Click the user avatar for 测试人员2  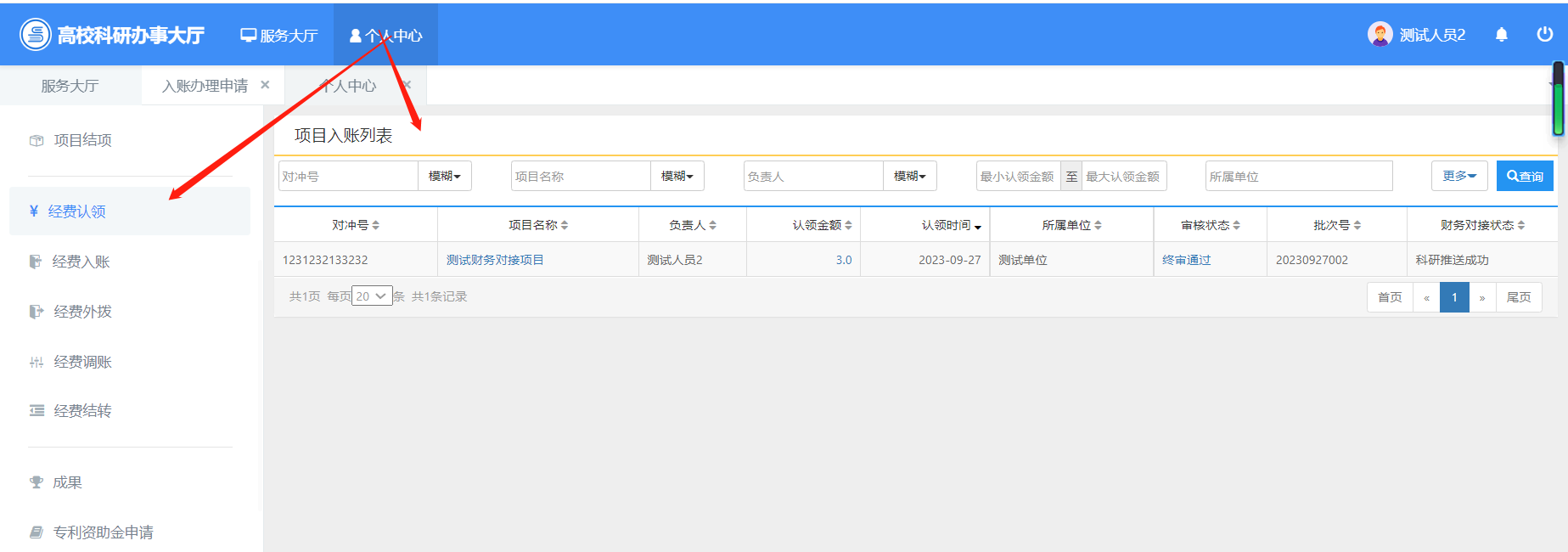click(x=1380, y=35)
